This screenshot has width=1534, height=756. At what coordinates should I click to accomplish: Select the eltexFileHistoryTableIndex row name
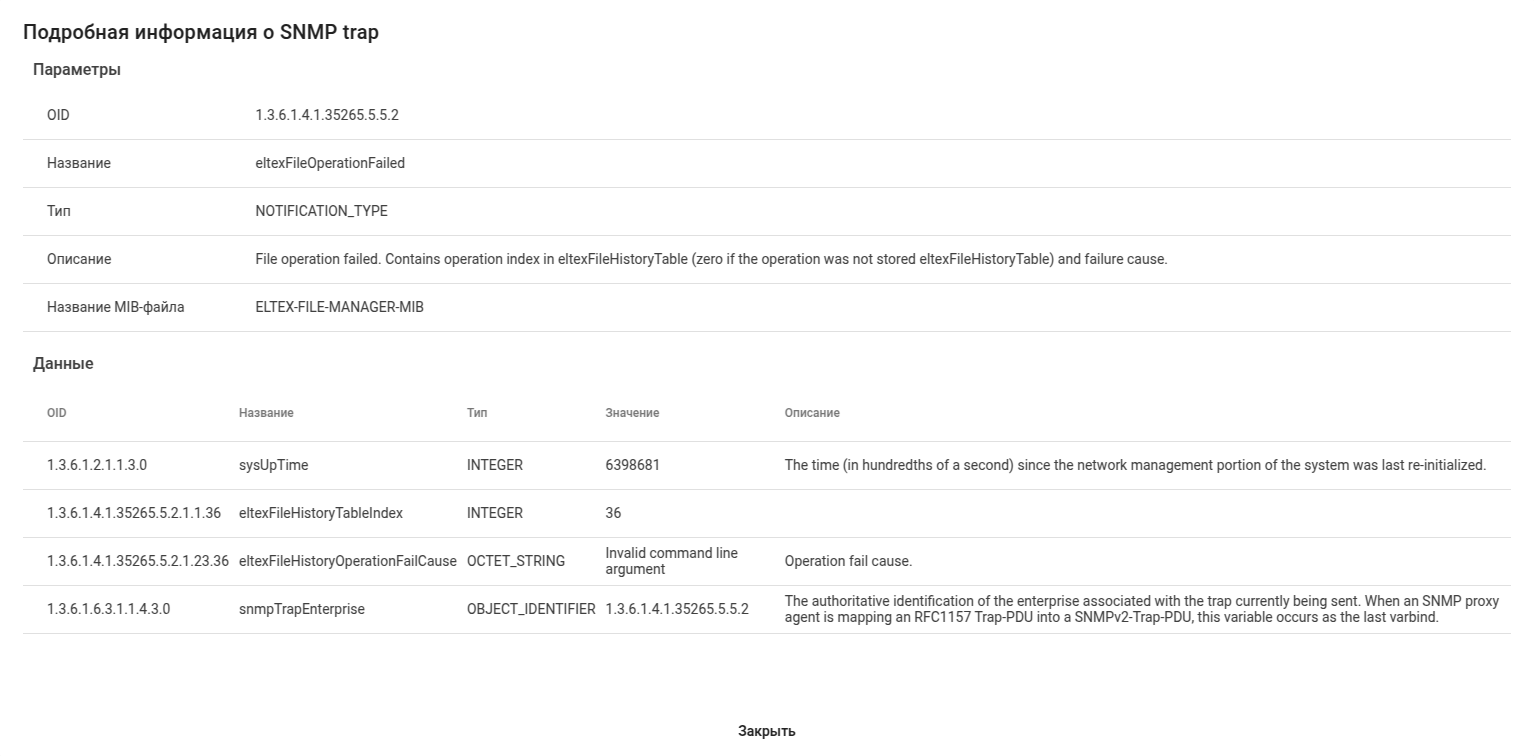tap(320, 513)
